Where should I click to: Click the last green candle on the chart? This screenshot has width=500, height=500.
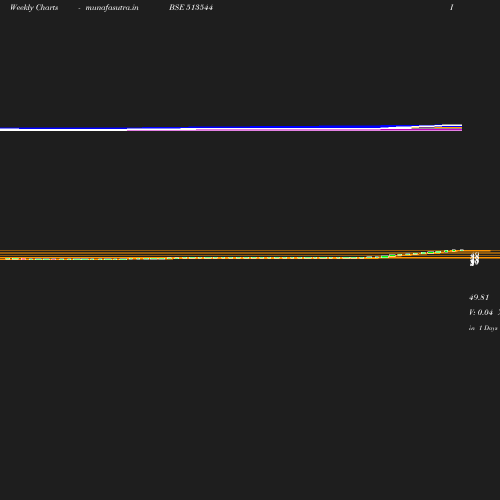[x=462, y=250]
